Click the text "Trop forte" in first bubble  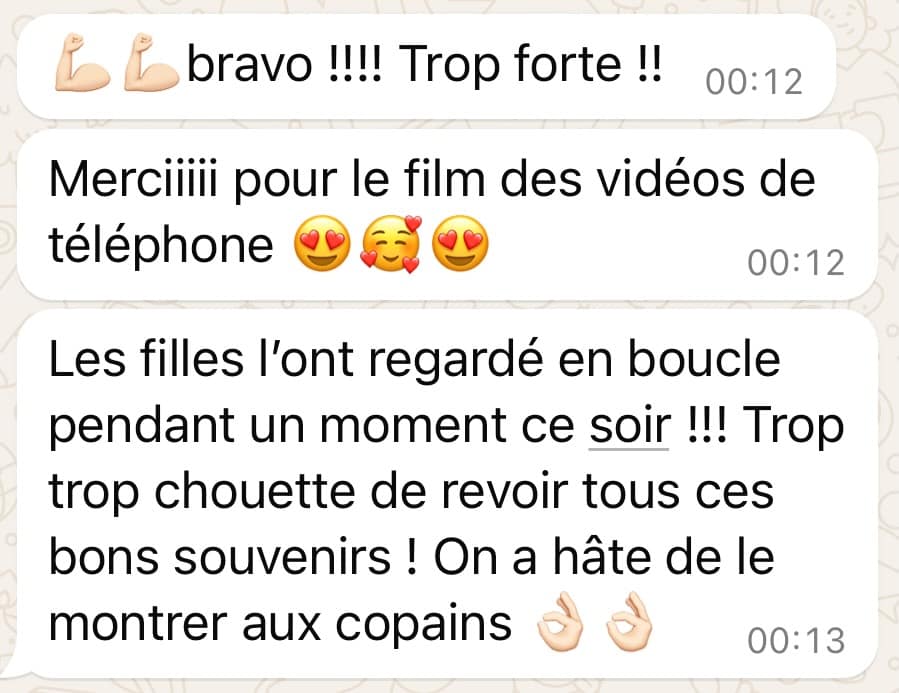pos(510,64)
